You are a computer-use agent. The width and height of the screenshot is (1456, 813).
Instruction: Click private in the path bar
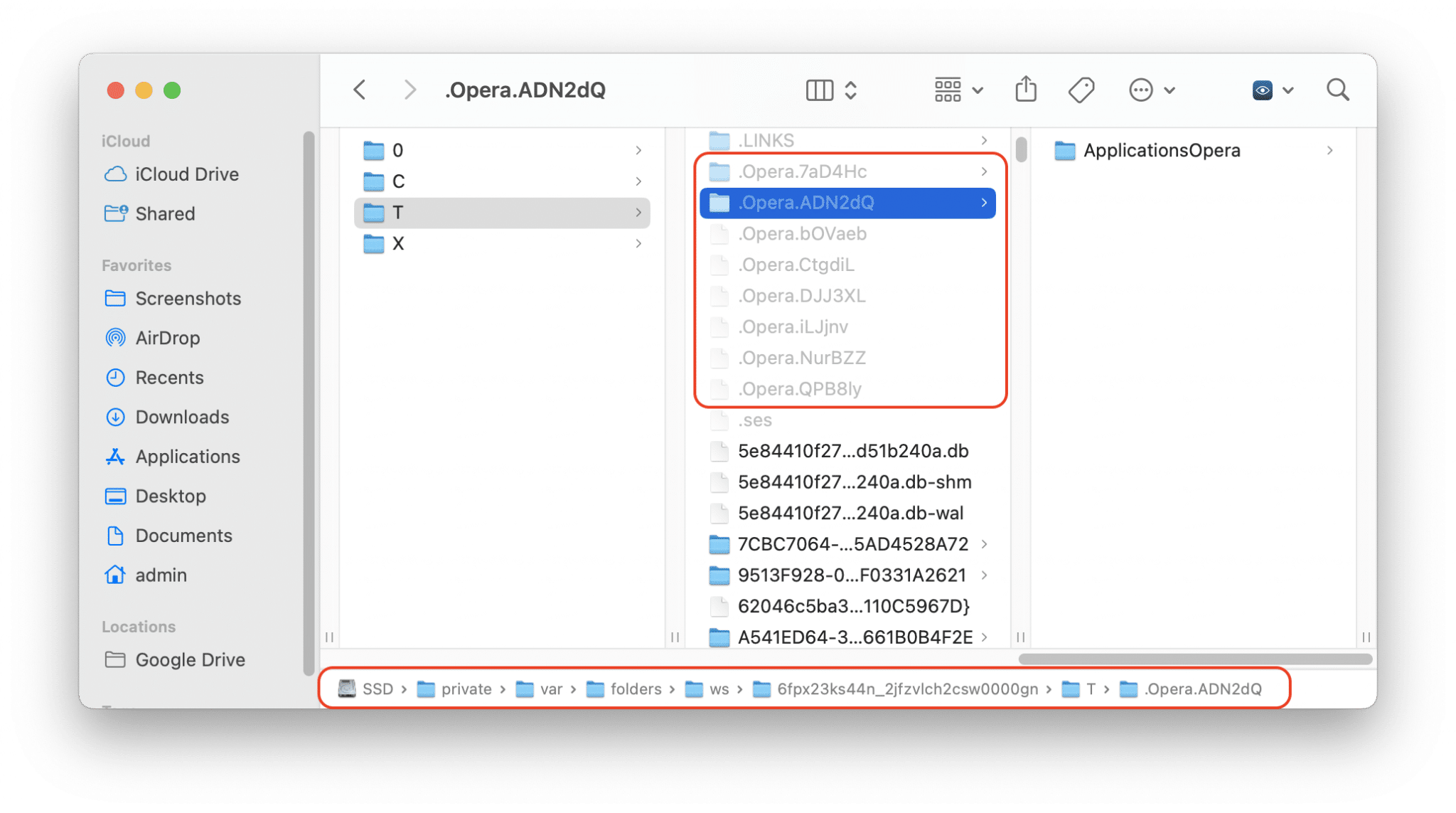click(x=466, y=689)
